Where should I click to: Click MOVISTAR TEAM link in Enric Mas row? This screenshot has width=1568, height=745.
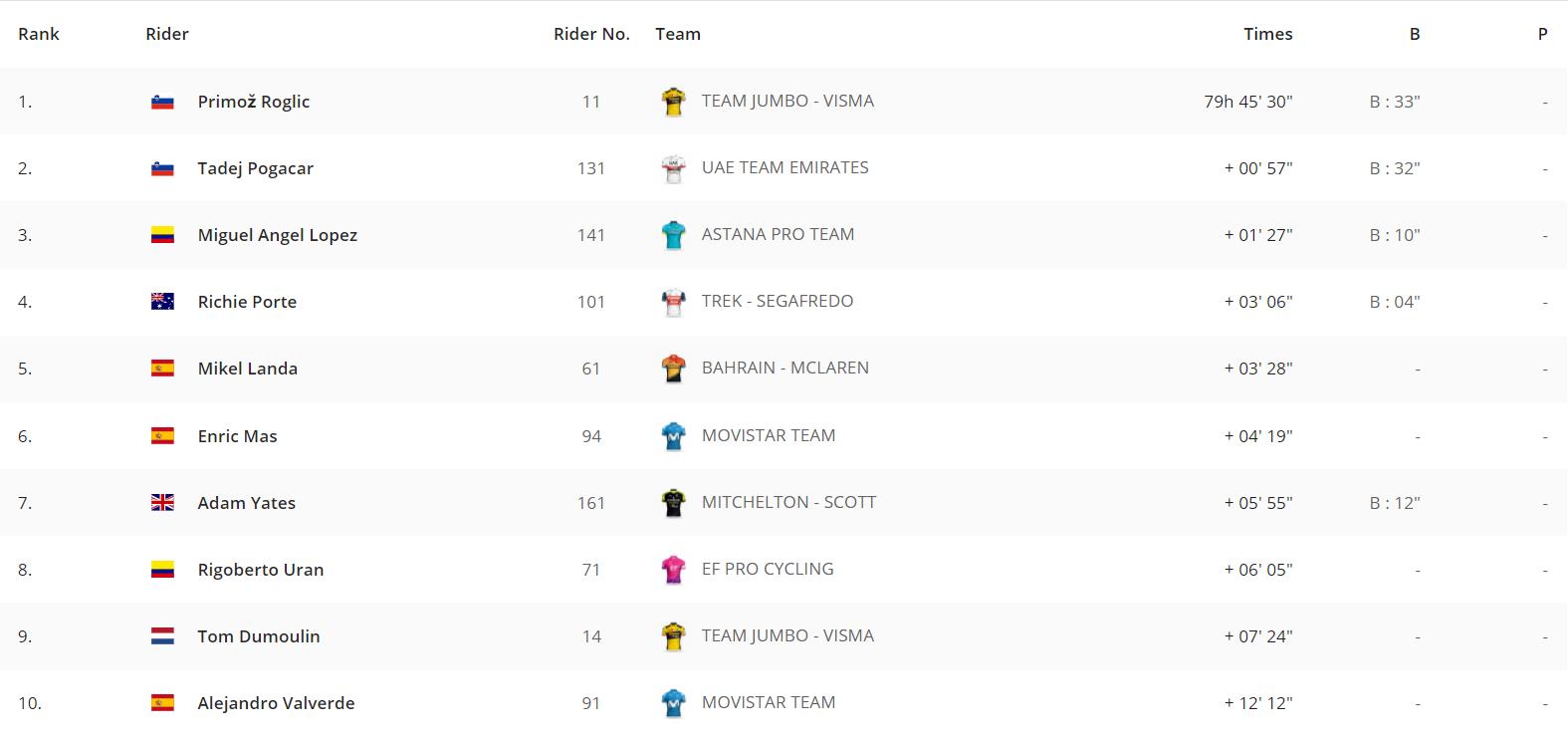[768, 435]
